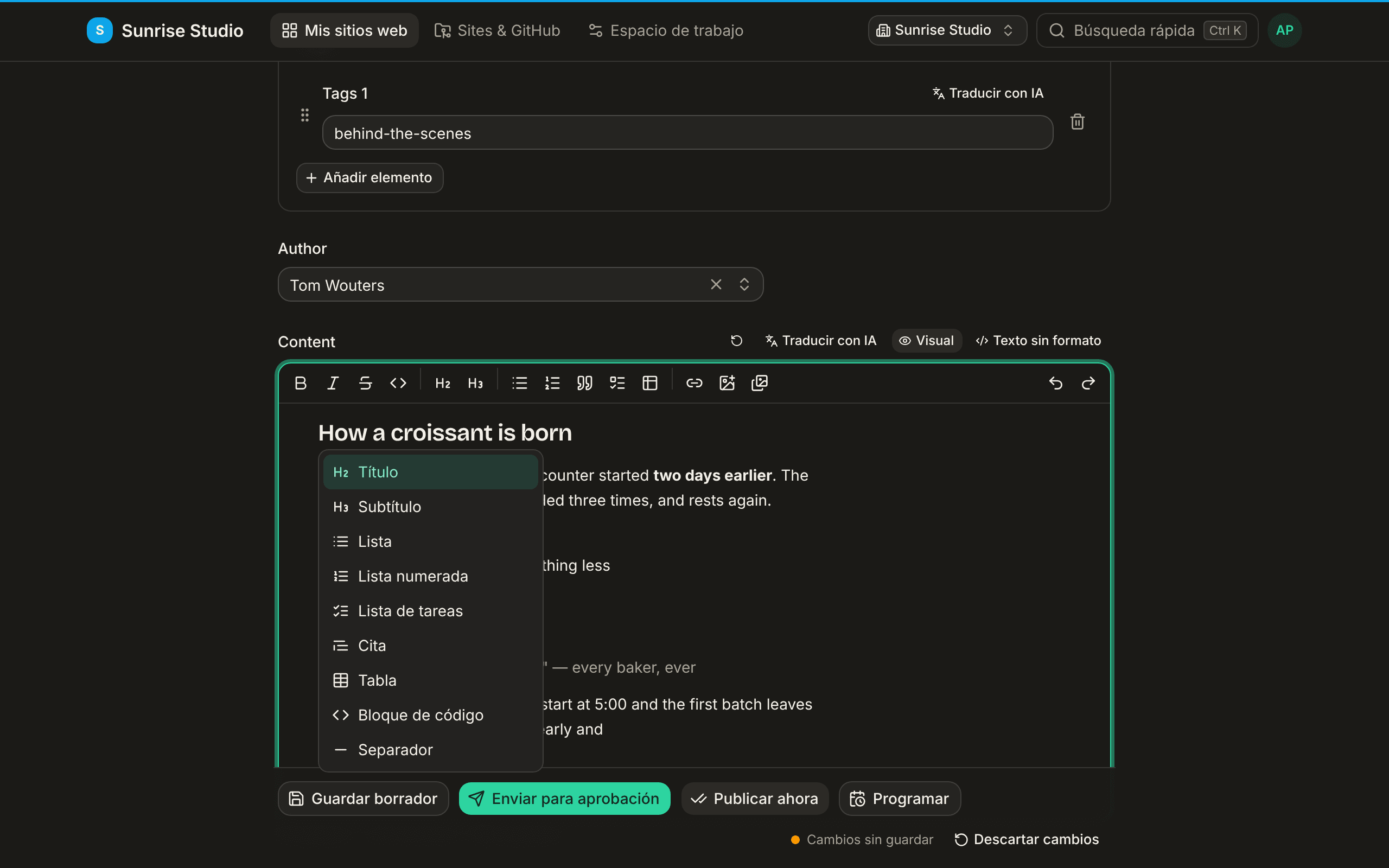Expand the Author dropdown chevrons
Viewport: 1389px width, 868px height.
click(744, 284)
